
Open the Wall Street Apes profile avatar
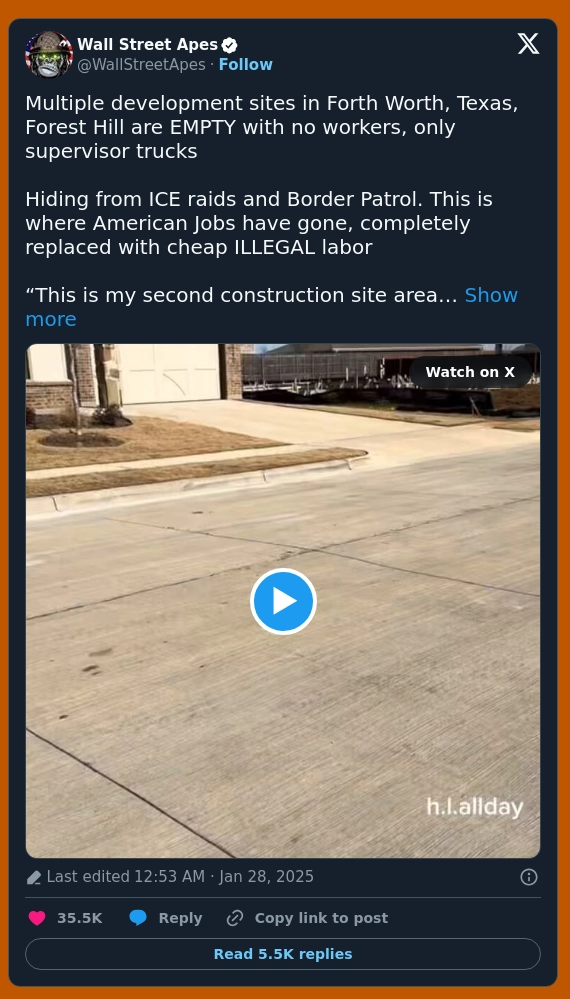click(49, 54)
